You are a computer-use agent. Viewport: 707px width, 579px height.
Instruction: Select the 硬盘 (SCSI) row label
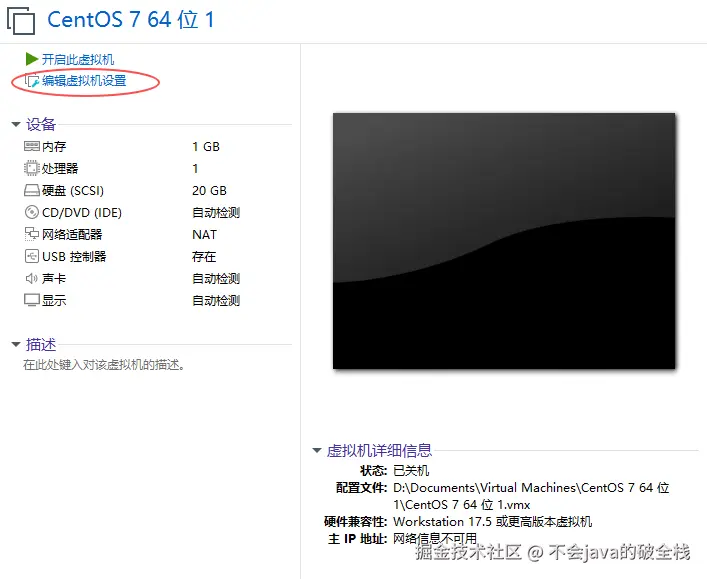coord(73,191)
